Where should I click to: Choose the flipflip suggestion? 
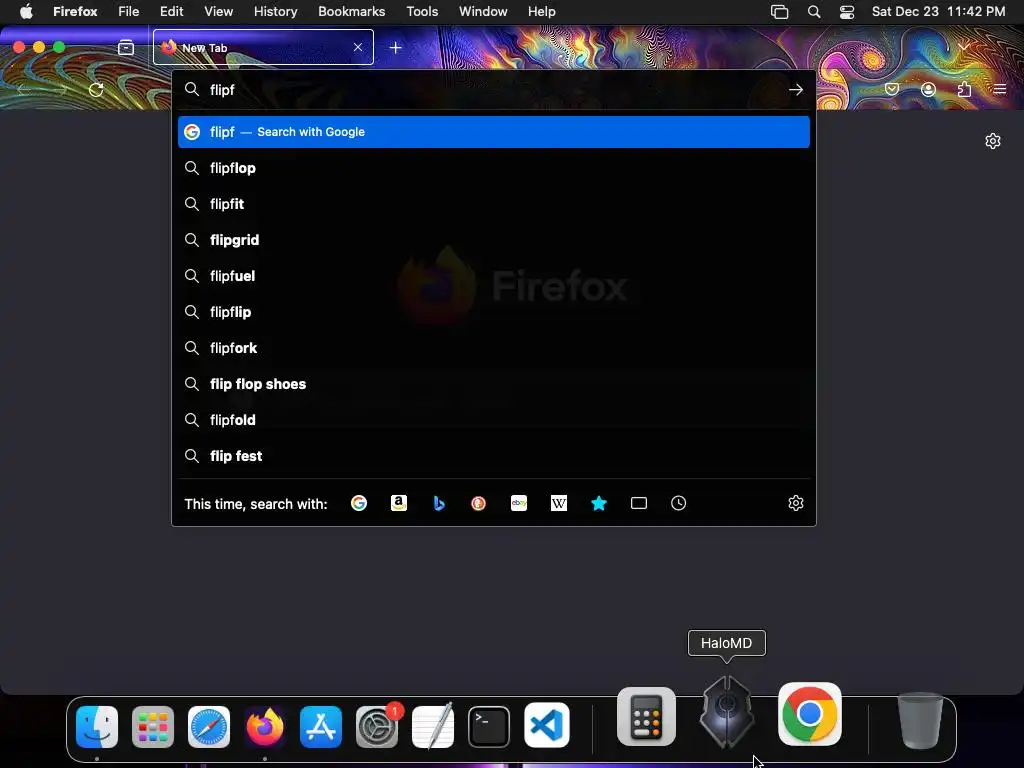[494, 312]
